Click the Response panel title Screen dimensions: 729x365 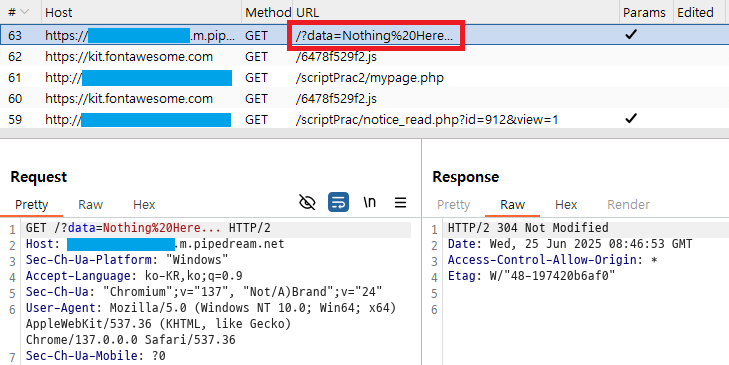[465, 177]
